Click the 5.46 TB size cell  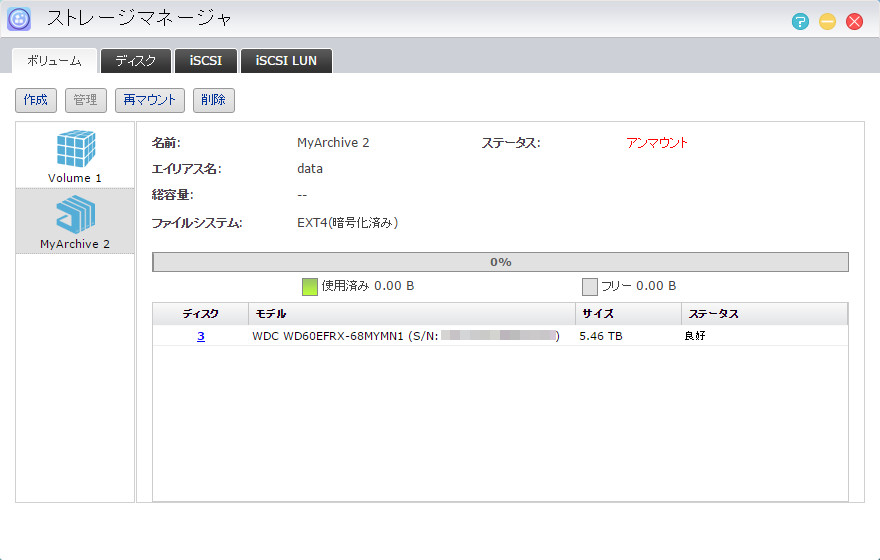point(601,336)
